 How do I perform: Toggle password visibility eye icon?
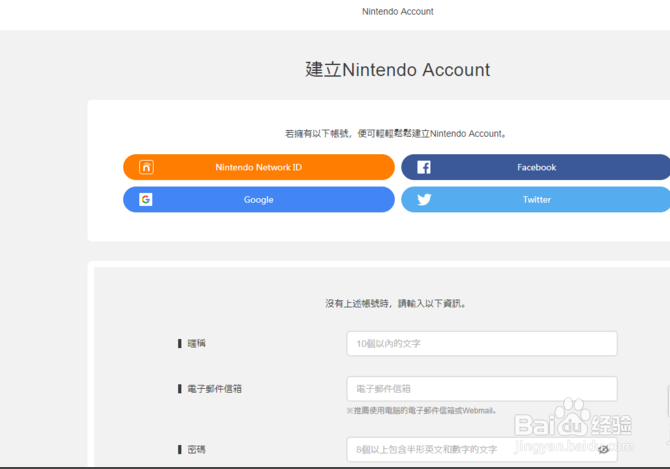click(x=603, y=449)
